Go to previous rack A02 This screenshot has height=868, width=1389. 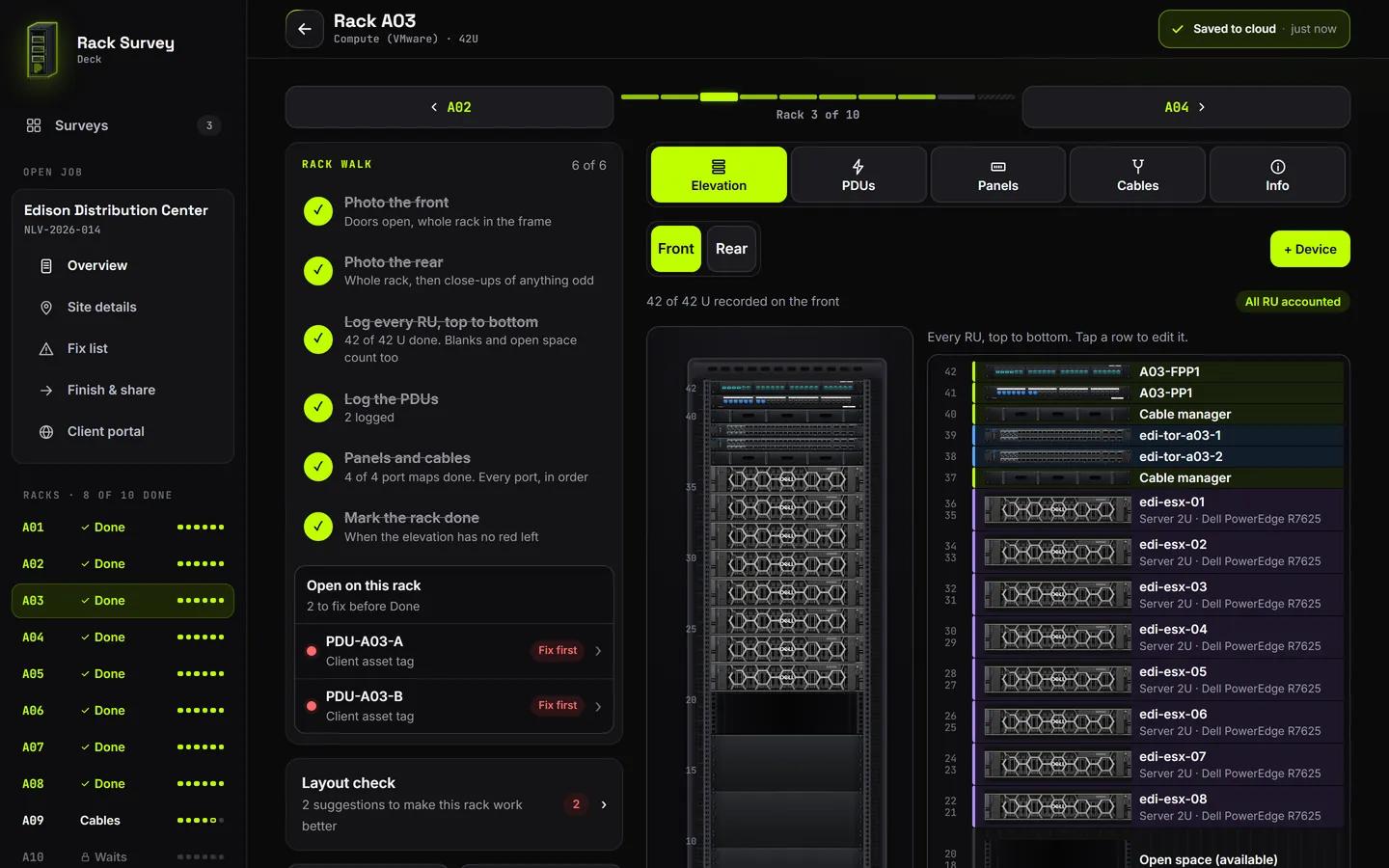[449, 107]
